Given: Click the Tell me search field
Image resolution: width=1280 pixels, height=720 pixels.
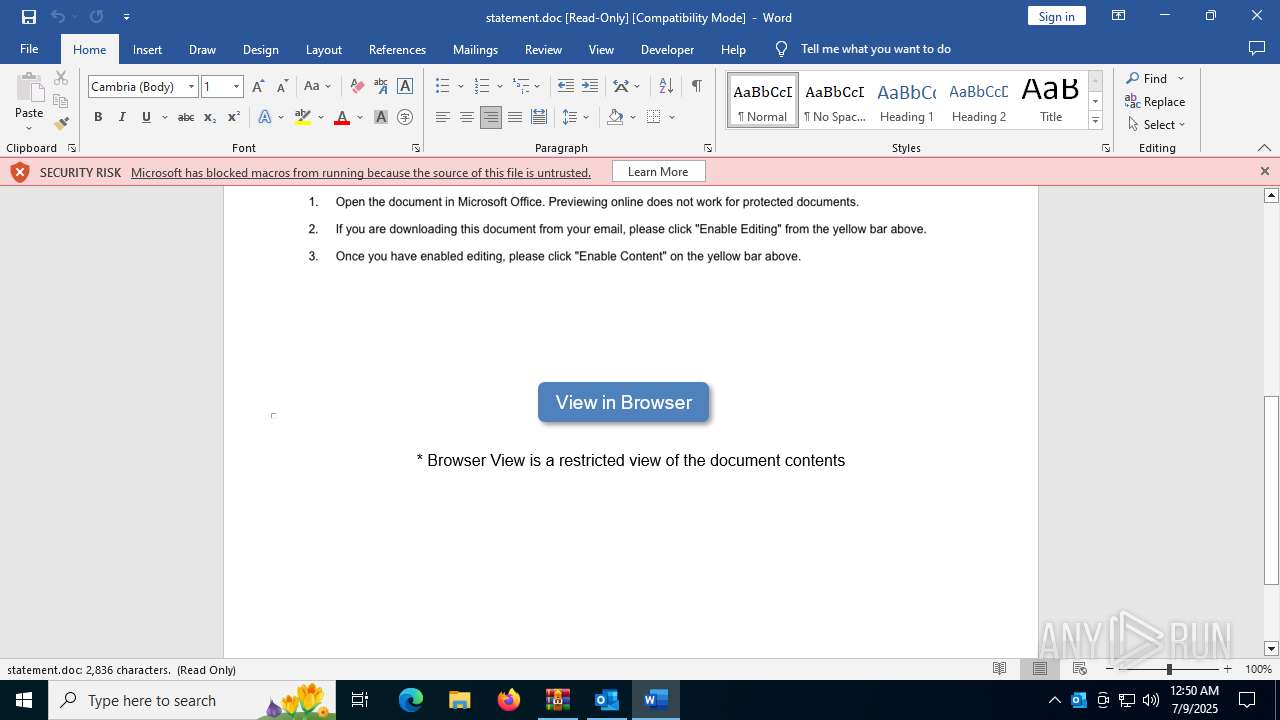Looking at the screenshot, I should tap(876, 49).
